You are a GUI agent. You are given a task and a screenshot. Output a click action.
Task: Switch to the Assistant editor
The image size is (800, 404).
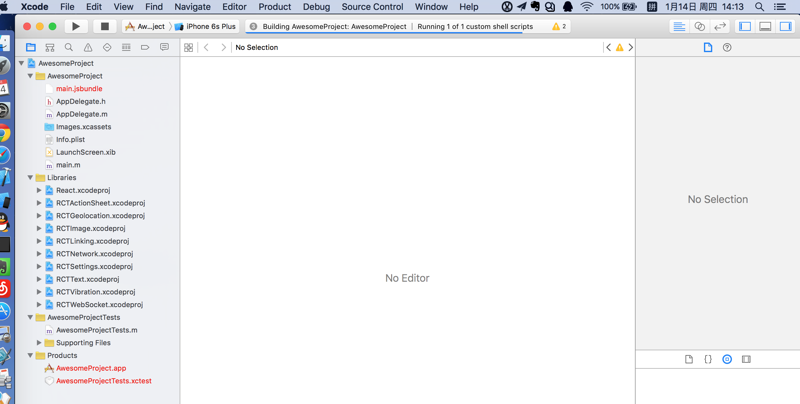pos(699,27)
